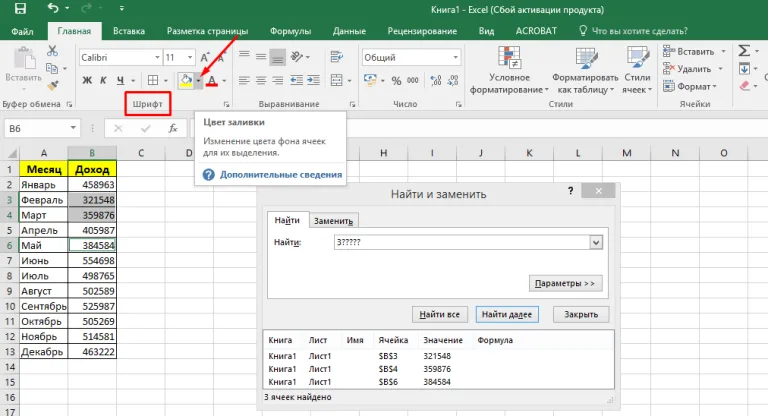Click the Copy icon in clipboard group
This screenshot has height=416, width=768.
tap(51, 68)
